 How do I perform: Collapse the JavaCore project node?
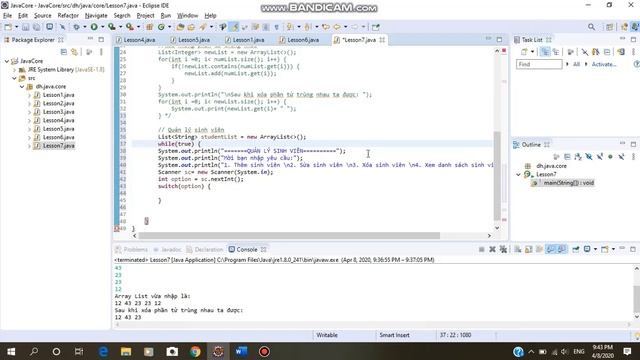coord(7,61)
